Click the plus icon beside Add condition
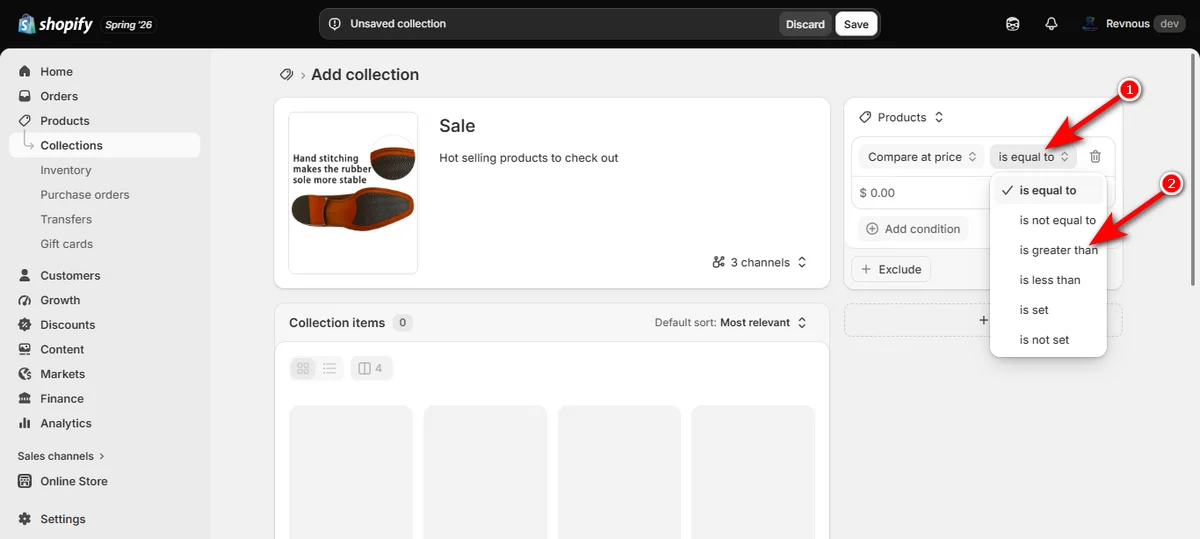Screen dimensions: 1200x539 click(872, 229)
